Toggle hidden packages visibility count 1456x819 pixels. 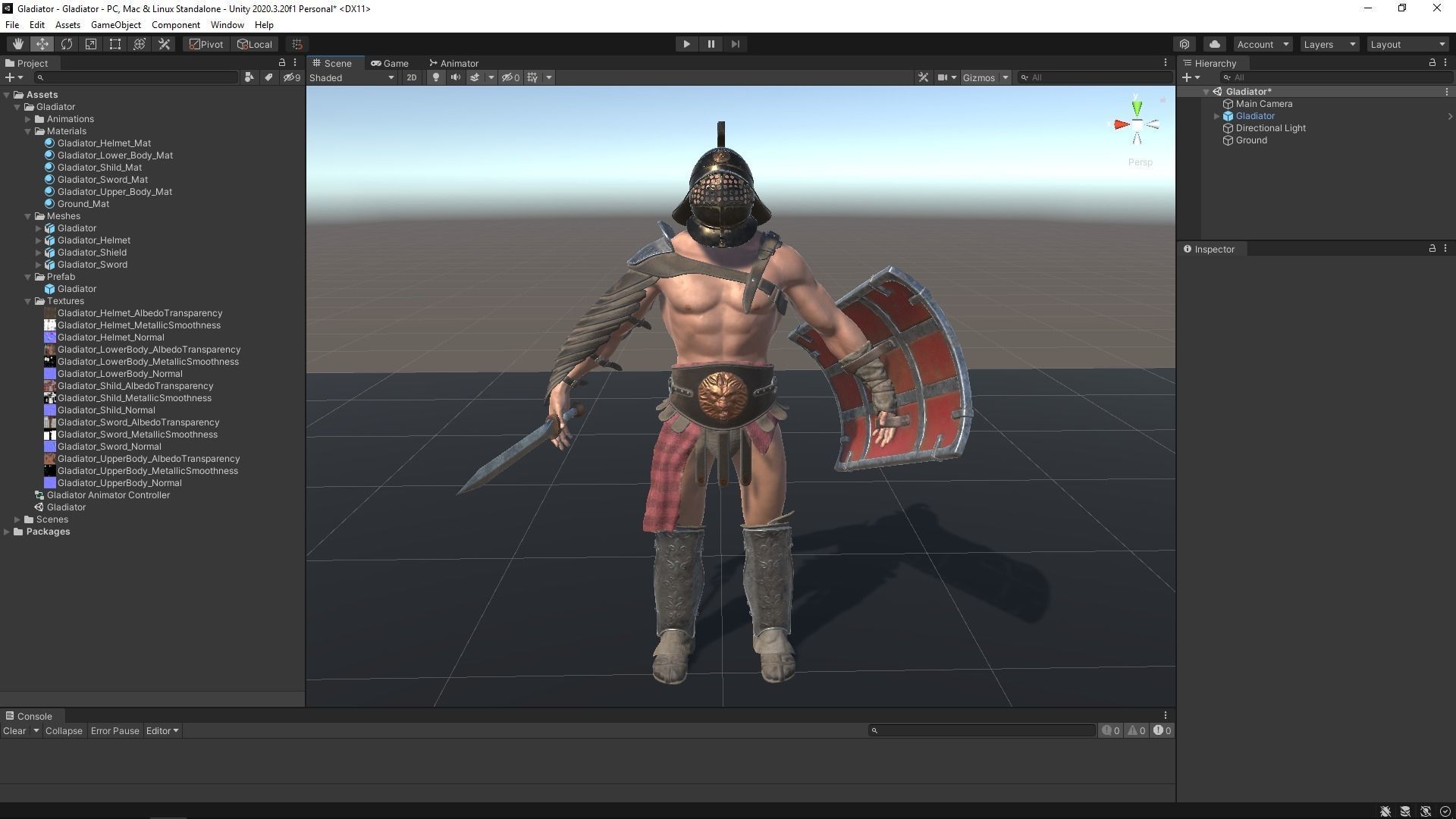(x=292, y=77)
